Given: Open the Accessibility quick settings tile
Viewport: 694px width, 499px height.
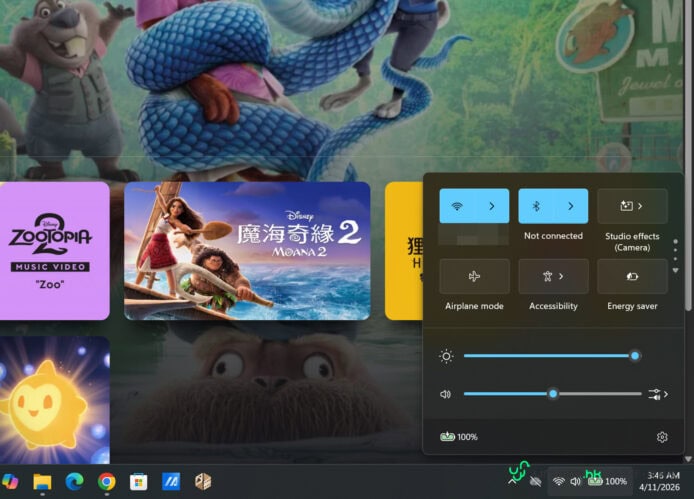Looking at the screenshot, I should pyautogui.click(x=553, y=276).
